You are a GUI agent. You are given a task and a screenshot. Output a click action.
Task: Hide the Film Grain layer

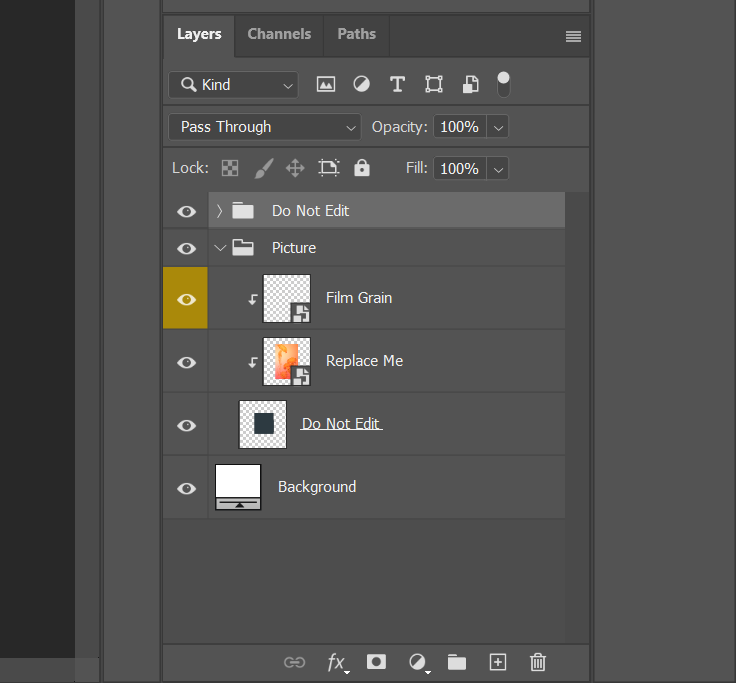pyautogui.click(x=186, y=299)
